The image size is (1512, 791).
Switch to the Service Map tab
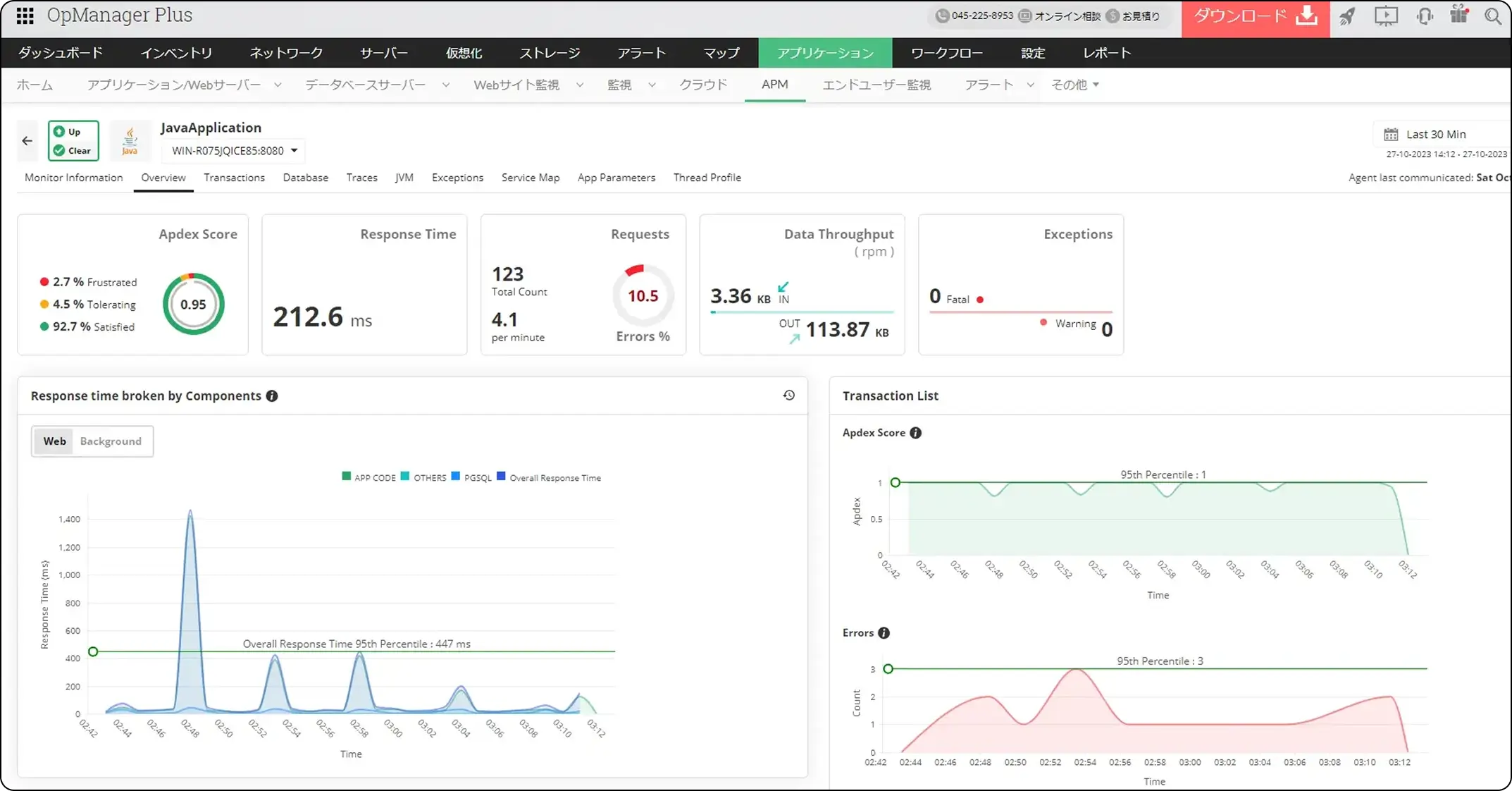pyautogui.click(x=531, y=178)
